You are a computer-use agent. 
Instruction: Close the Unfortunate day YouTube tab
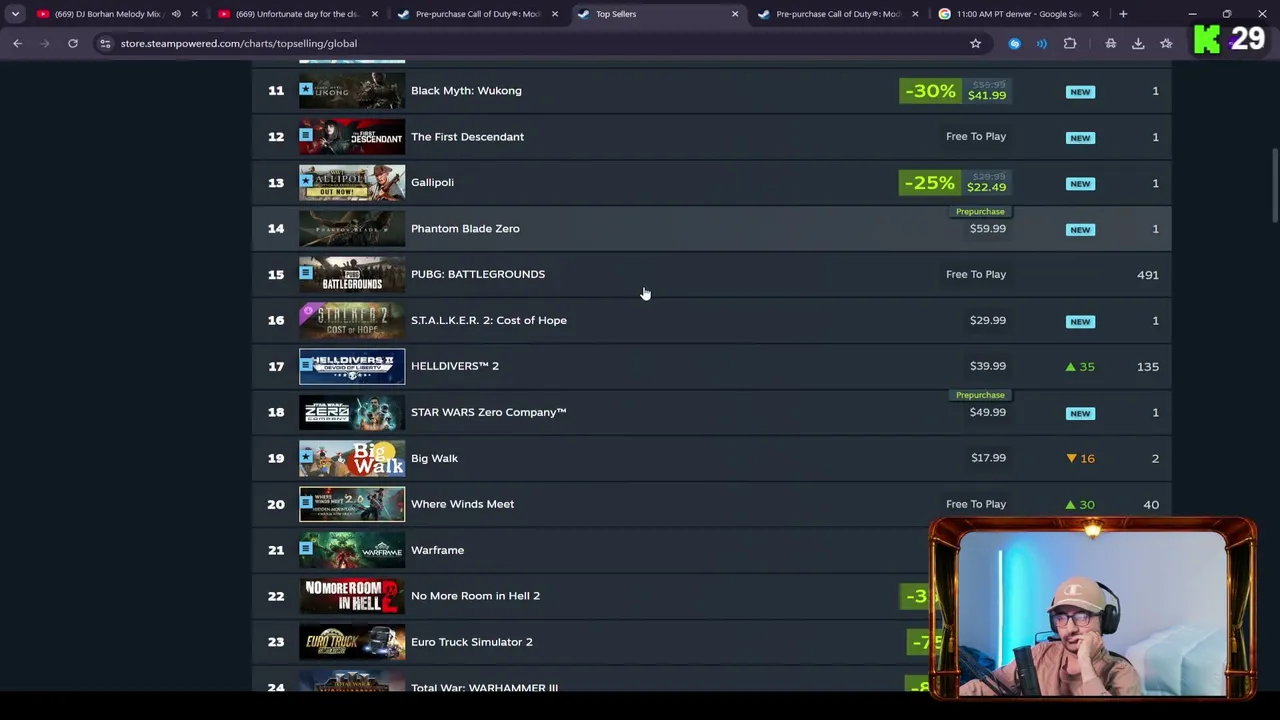point(375,14)
